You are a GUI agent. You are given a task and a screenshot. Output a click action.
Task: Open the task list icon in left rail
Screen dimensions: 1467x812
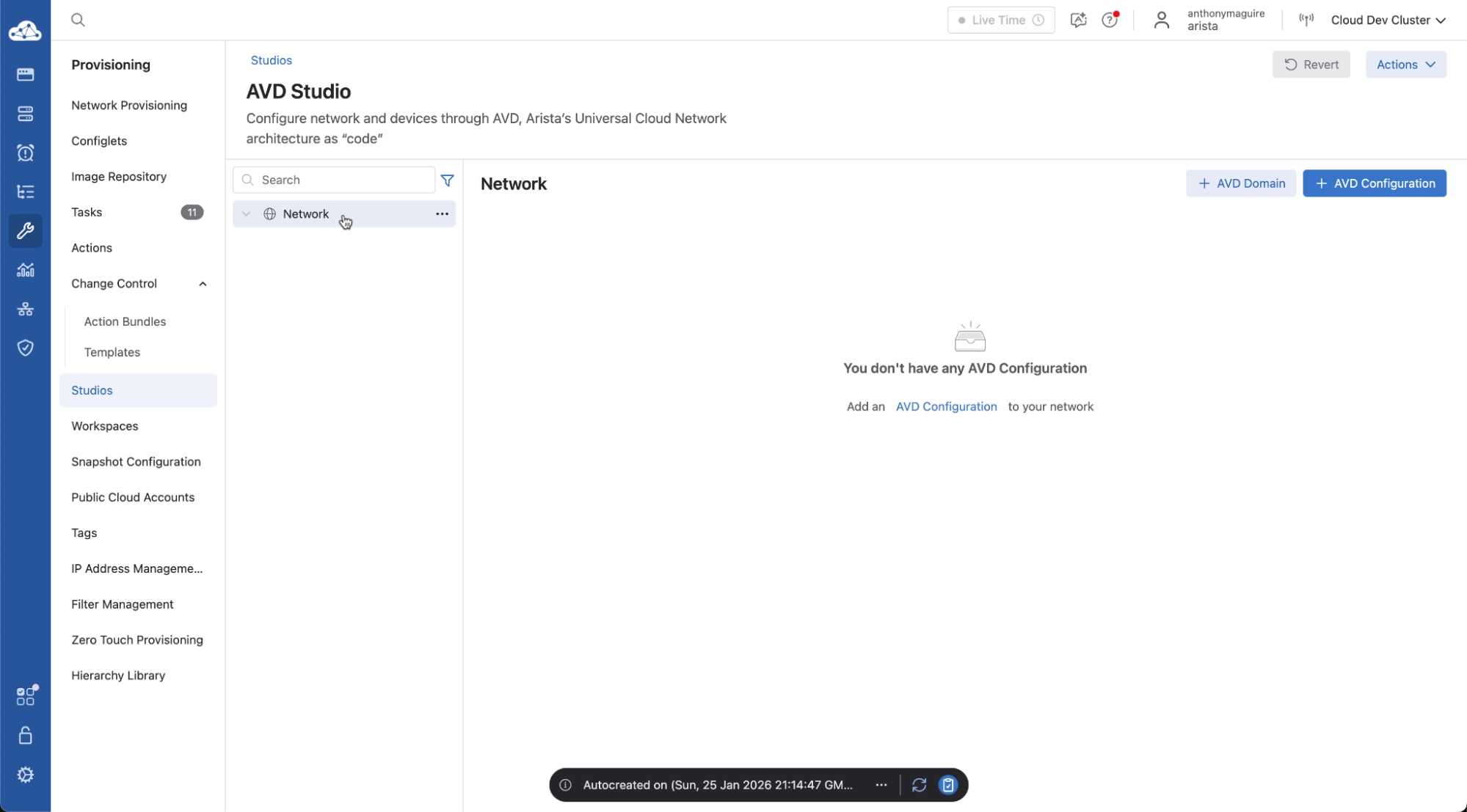click(x=25, y=191)
